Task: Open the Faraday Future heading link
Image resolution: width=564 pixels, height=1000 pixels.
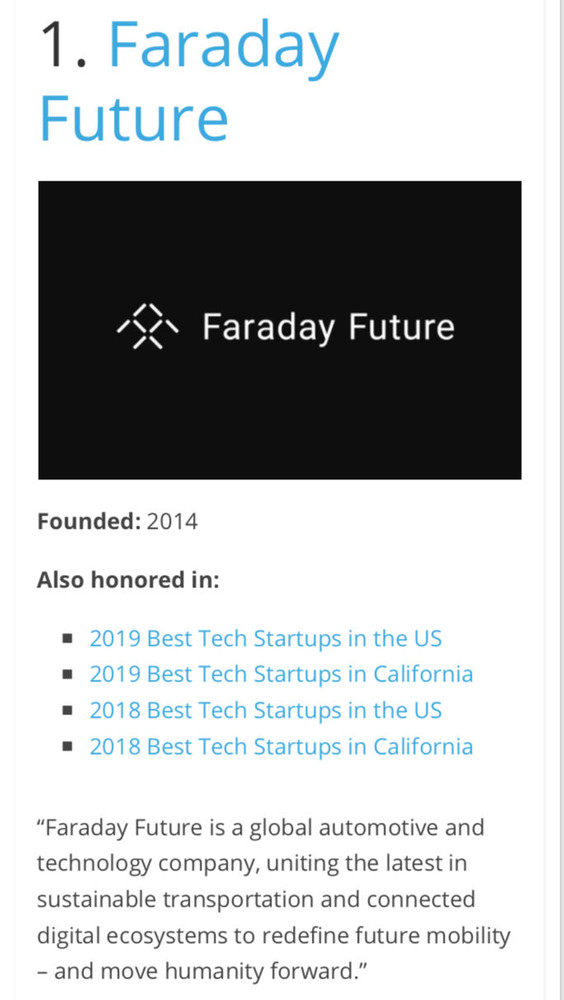Action: click(x=189, y=82)
